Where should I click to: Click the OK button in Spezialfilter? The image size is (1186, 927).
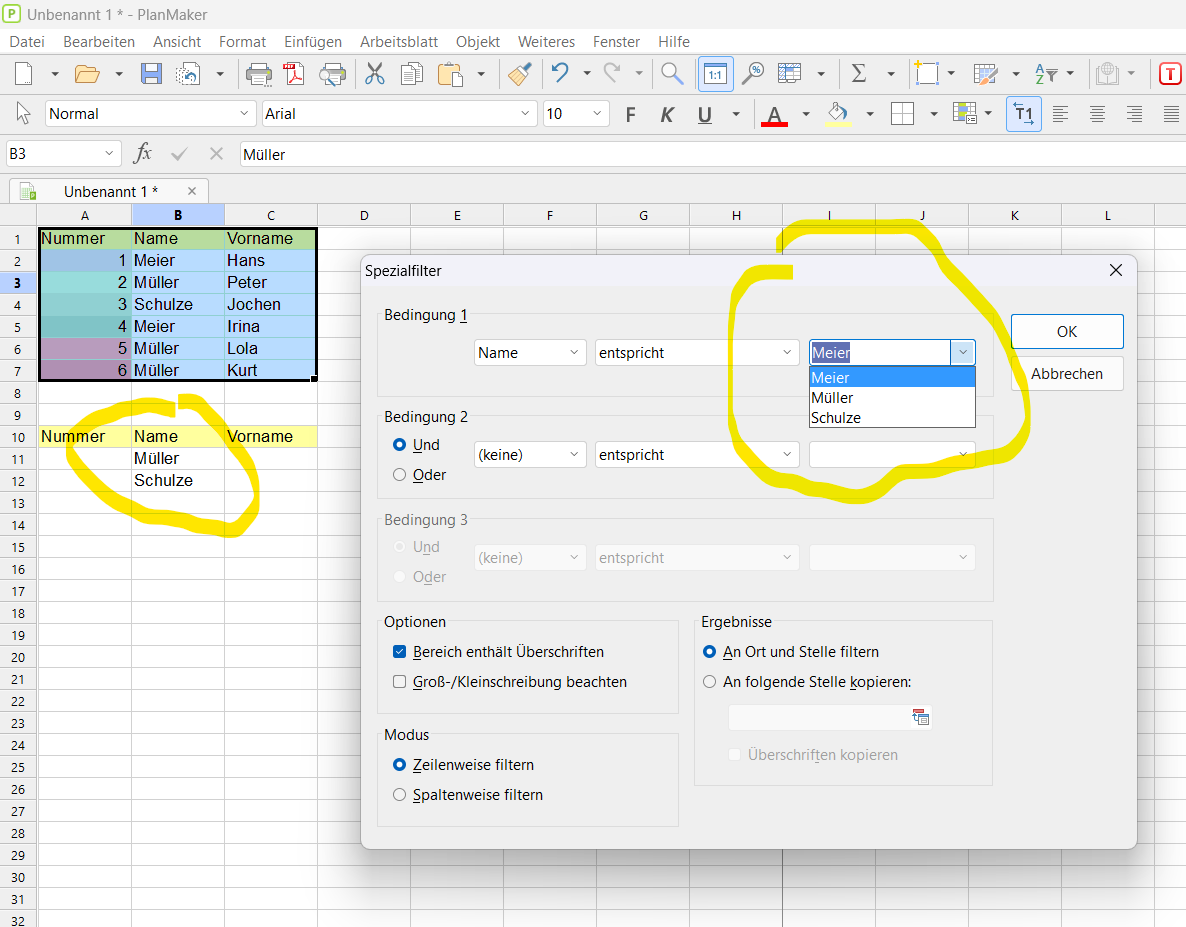tap(1066, 332)
